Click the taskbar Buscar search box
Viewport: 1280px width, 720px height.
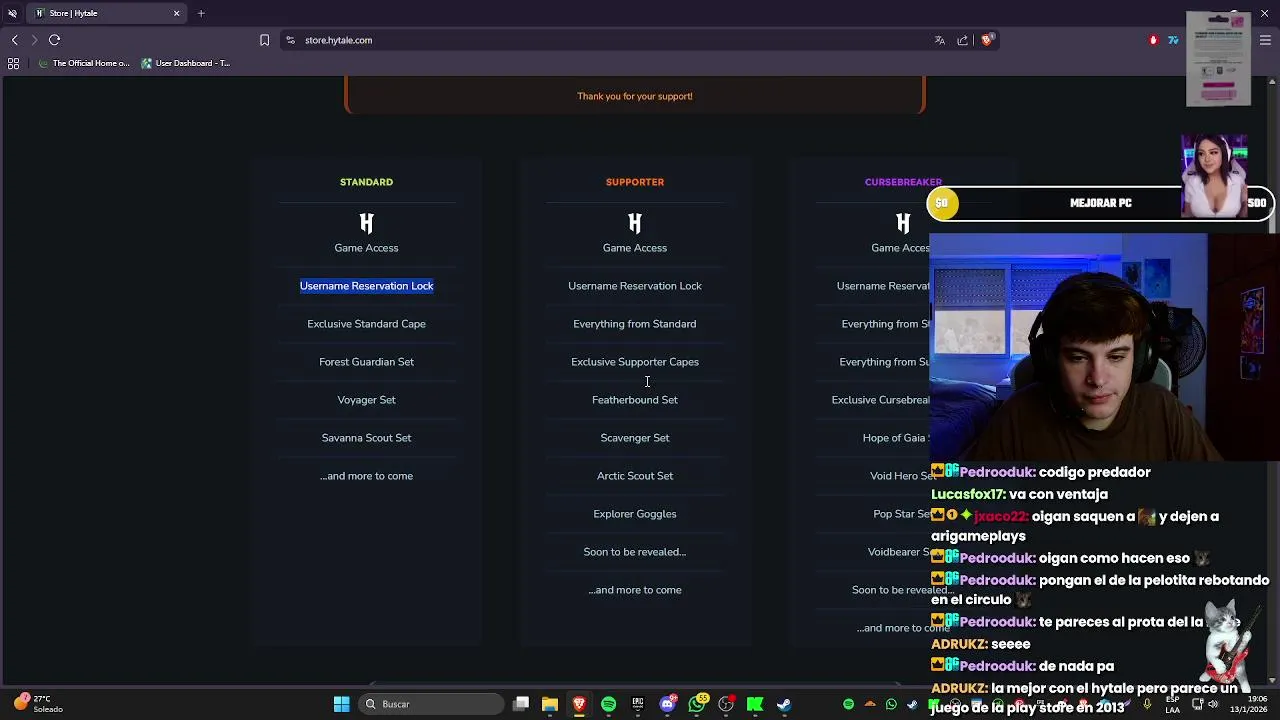(432, 704)
